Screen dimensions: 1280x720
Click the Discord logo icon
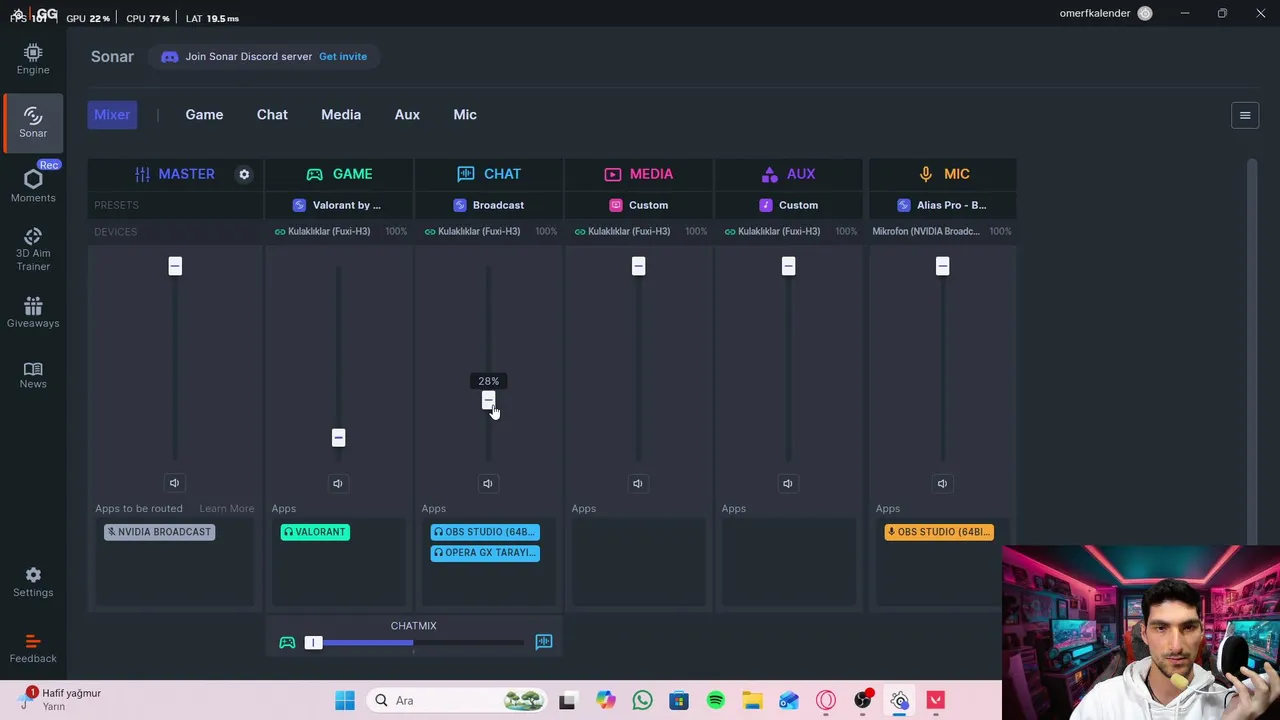170,57
